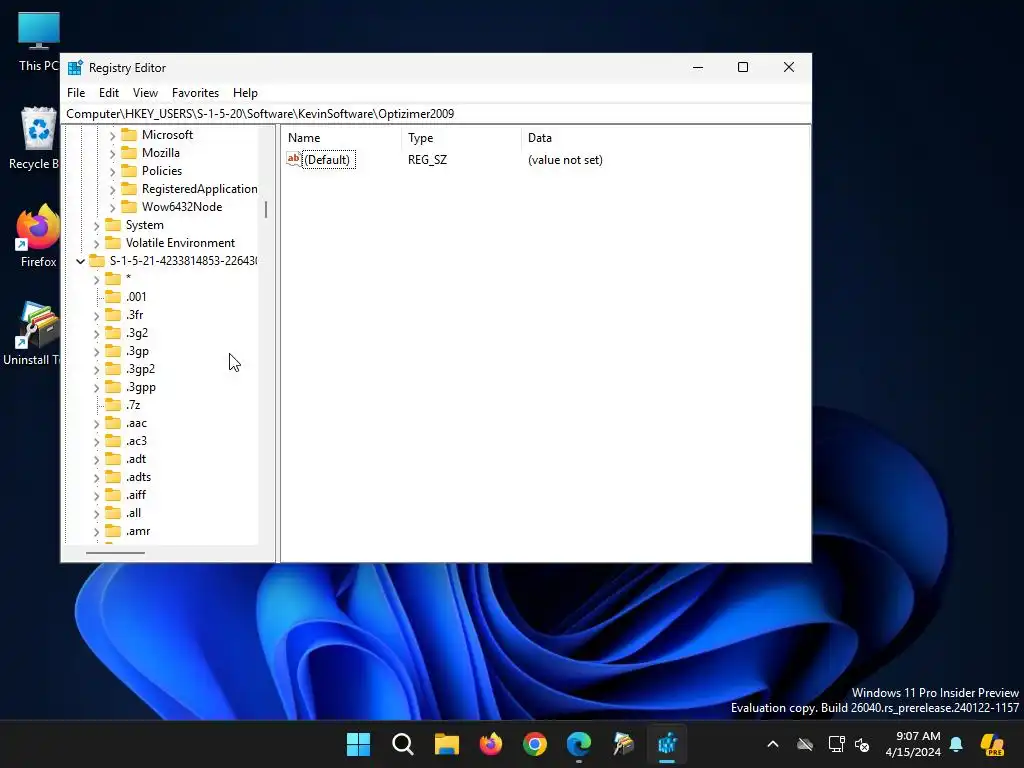
Task: Select the .3gp2 key
Action: [x=140, y=369]
